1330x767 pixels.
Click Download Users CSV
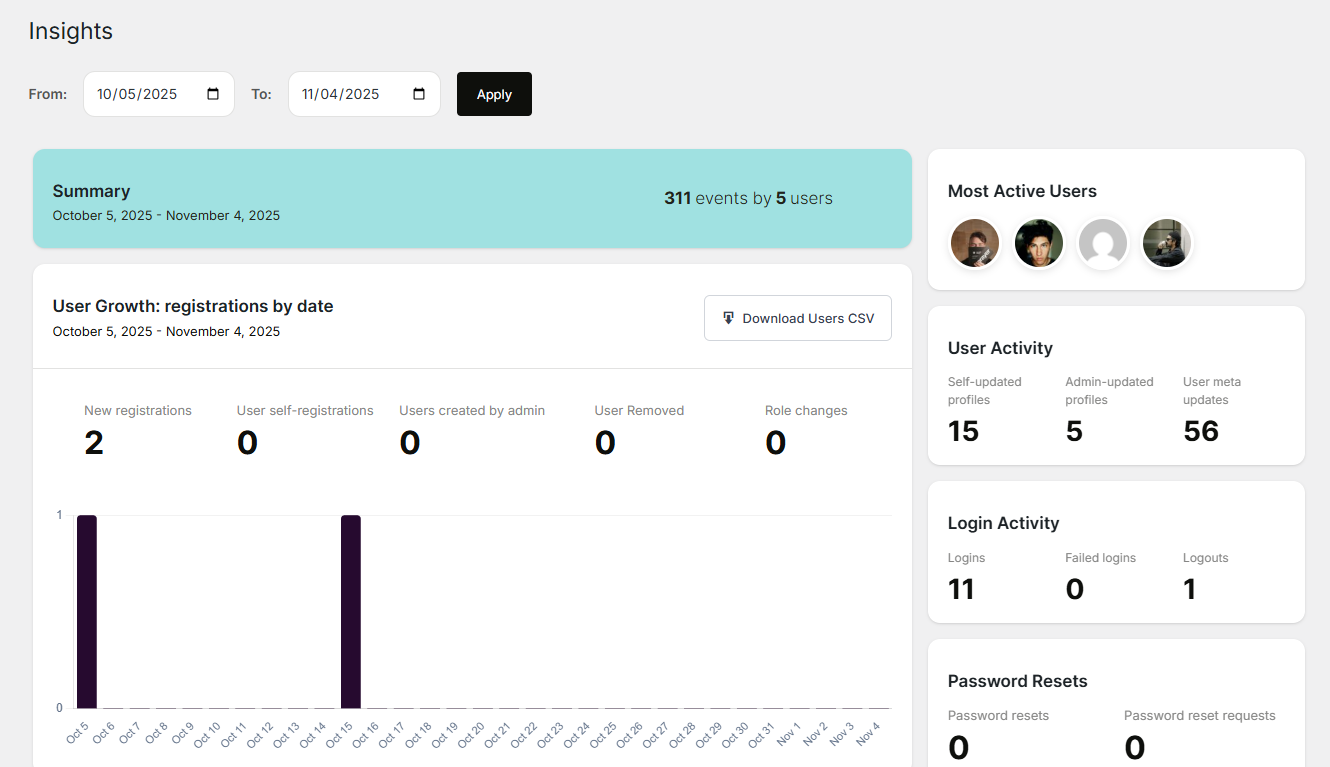(797, 317)
